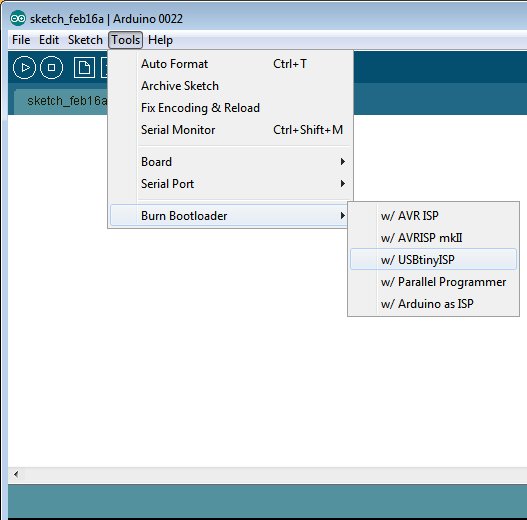Expand the Board submenu arrow
The image size is (527, 520).
[342, 162]
